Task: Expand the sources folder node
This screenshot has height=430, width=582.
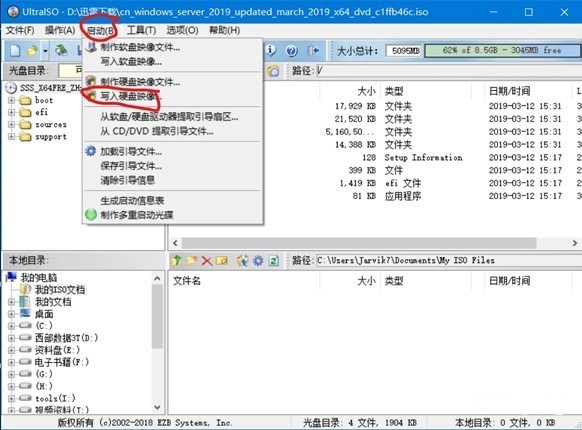Action: [x=12, y=124]
